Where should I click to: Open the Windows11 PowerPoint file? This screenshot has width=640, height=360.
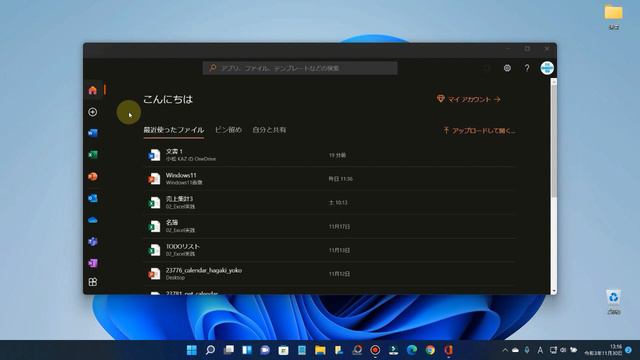(329, 179)
